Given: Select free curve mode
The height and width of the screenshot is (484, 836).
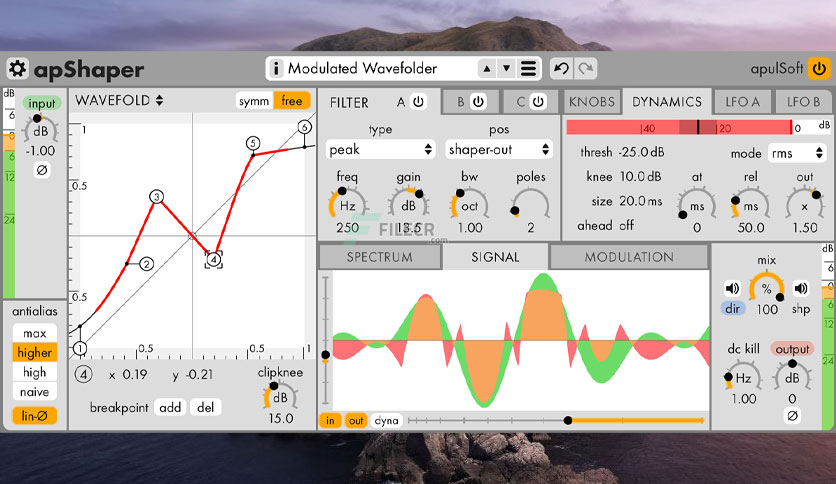Looking at the screenshot, I should 292,101.
